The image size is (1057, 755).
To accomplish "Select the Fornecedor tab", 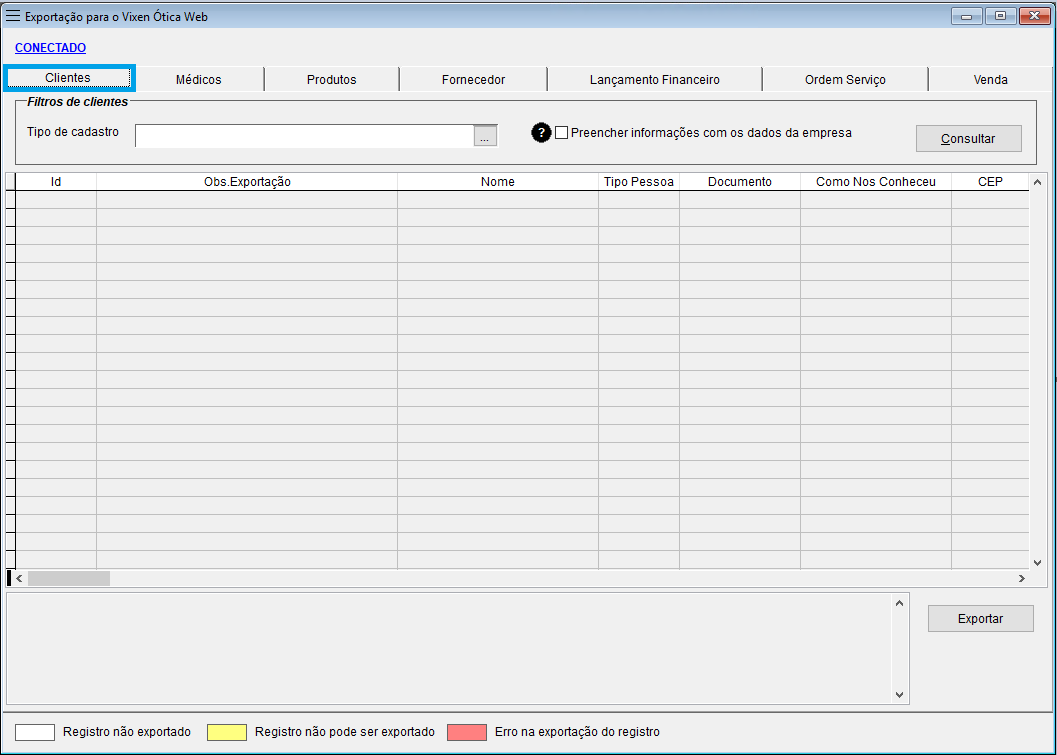I will (x=473, y=80).
